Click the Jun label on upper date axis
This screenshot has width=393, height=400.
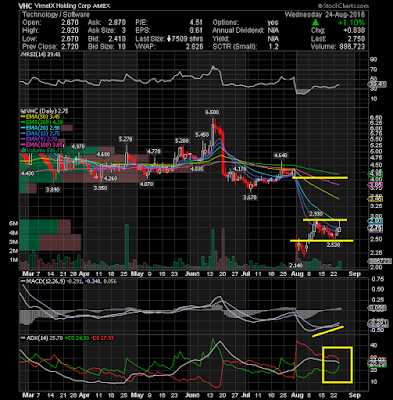pyautogui.click(x=192, y=274)
